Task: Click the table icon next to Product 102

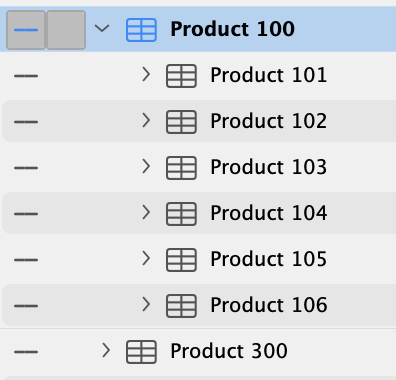Action: (181, 122)
